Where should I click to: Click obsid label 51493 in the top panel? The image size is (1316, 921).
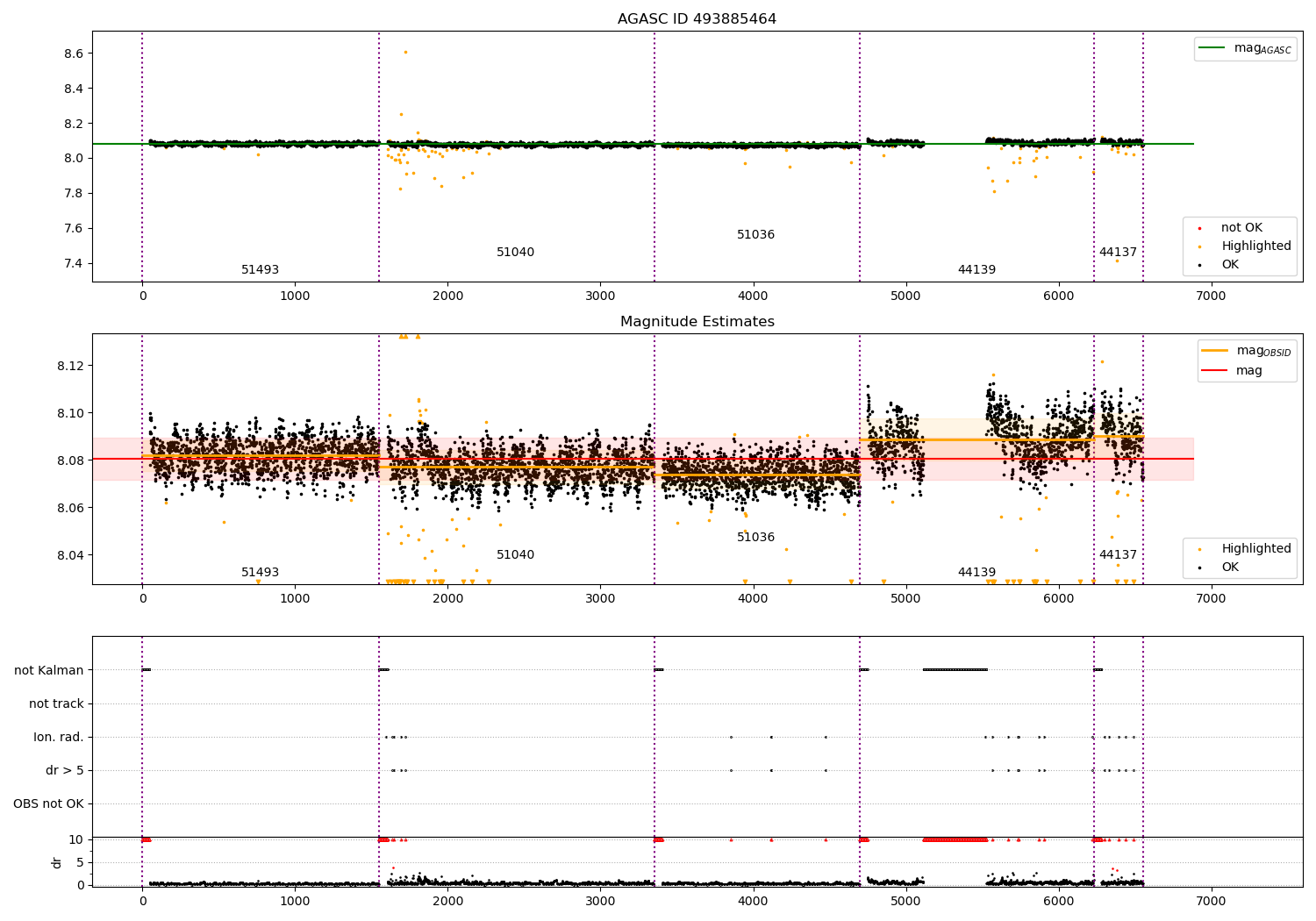(x=260, y=270)
